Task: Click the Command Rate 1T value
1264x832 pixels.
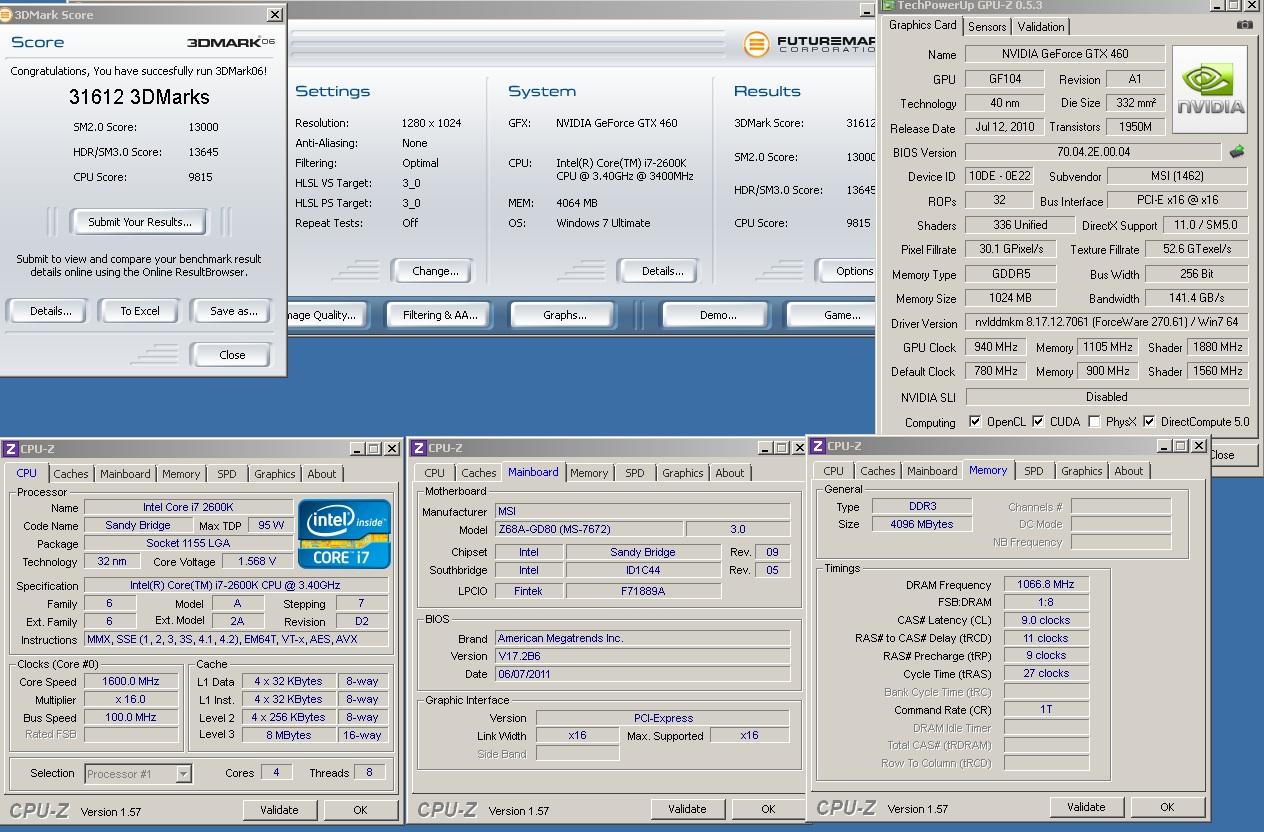Action: tap(1047, 709)
